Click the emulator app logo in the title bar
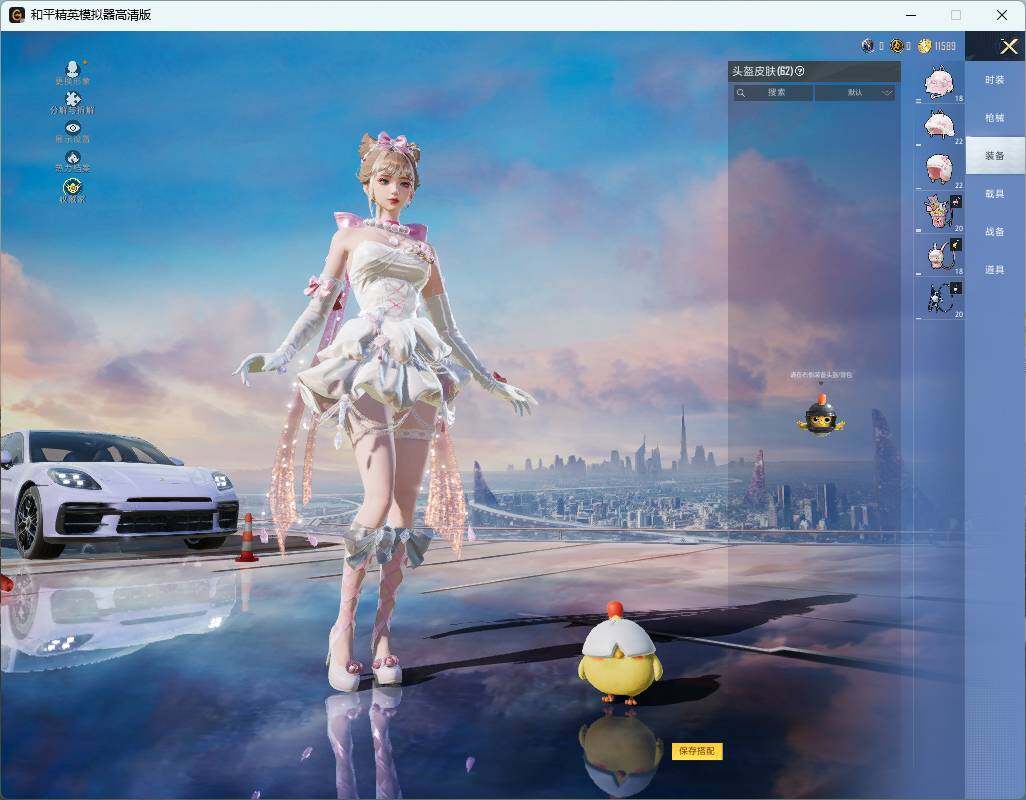The image size is (1026, 800). pyautogui.click(x=16, y=15)
